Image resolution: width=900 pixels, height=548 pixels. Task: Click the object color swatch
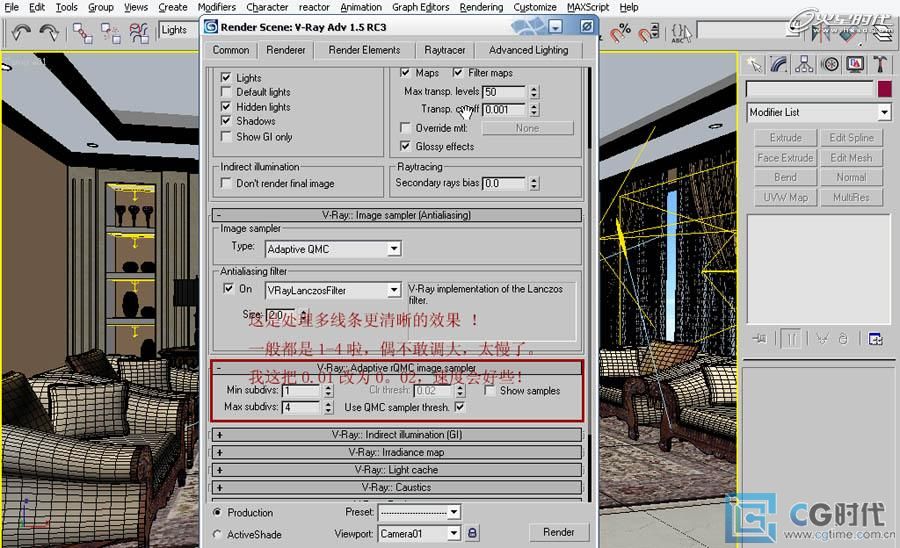tap(885, 89)
